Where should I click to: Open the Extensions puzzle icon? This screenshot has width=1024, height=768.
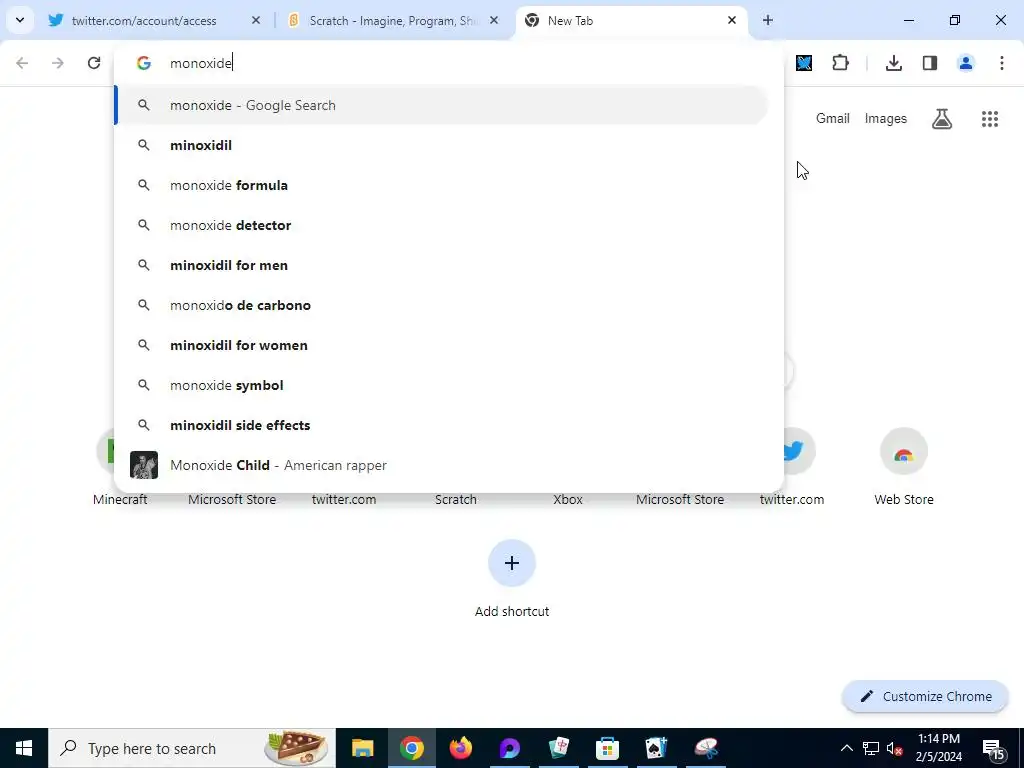click(840, 63)
